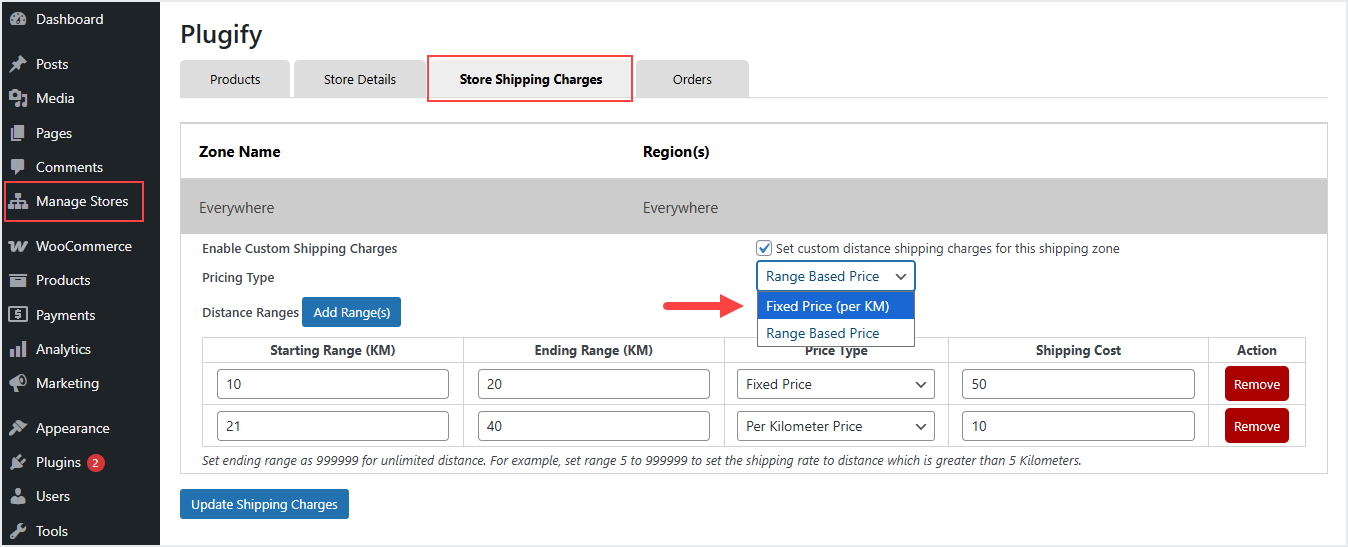Open the Orders tab

[x=692, y=80]
